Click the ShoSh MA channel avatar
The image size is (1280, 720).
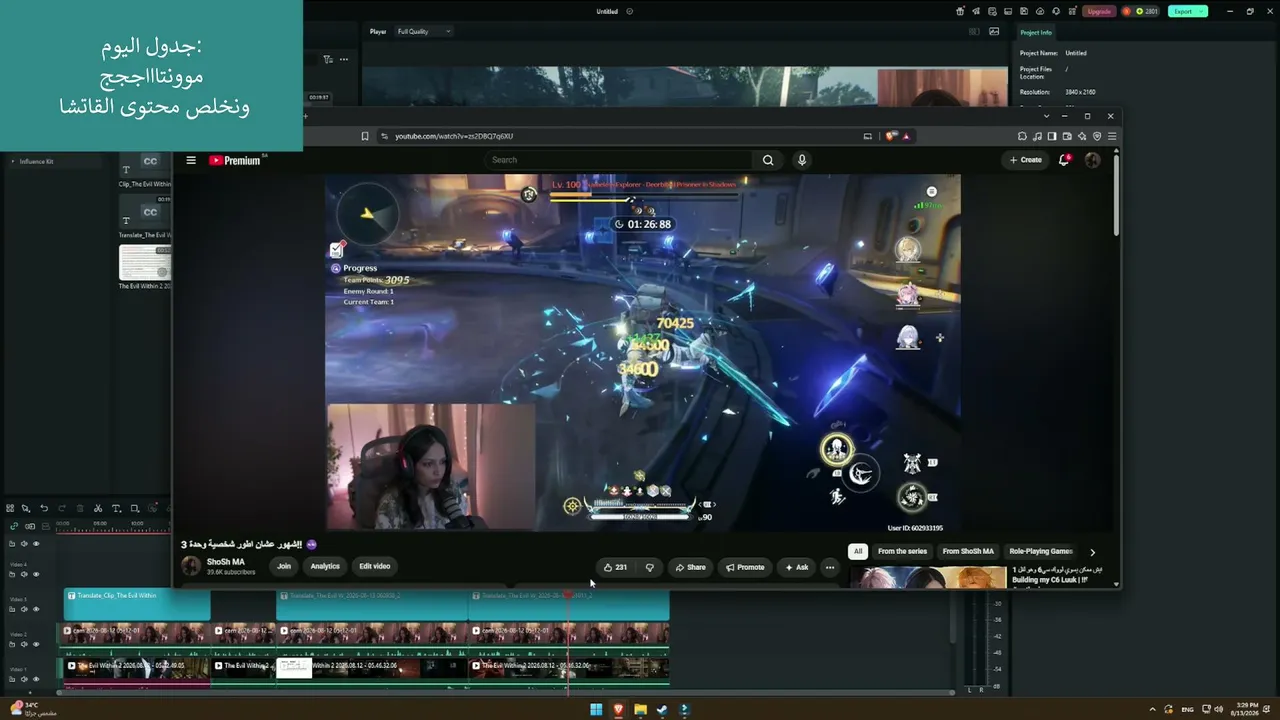coord(191,566)
